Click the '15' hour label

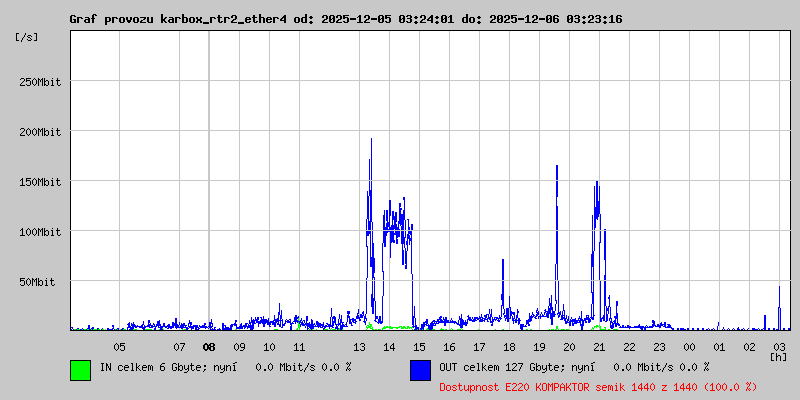click(x=419, y=347)
